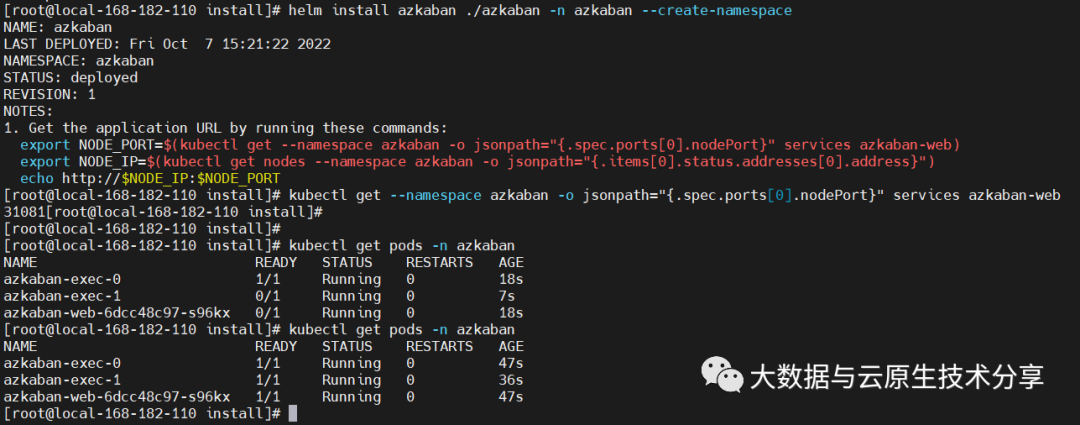Click the second 'kubectl get pods -n azkaban' command
Viewport: 1080px width, 425px height.
click(x=402, y=329)
